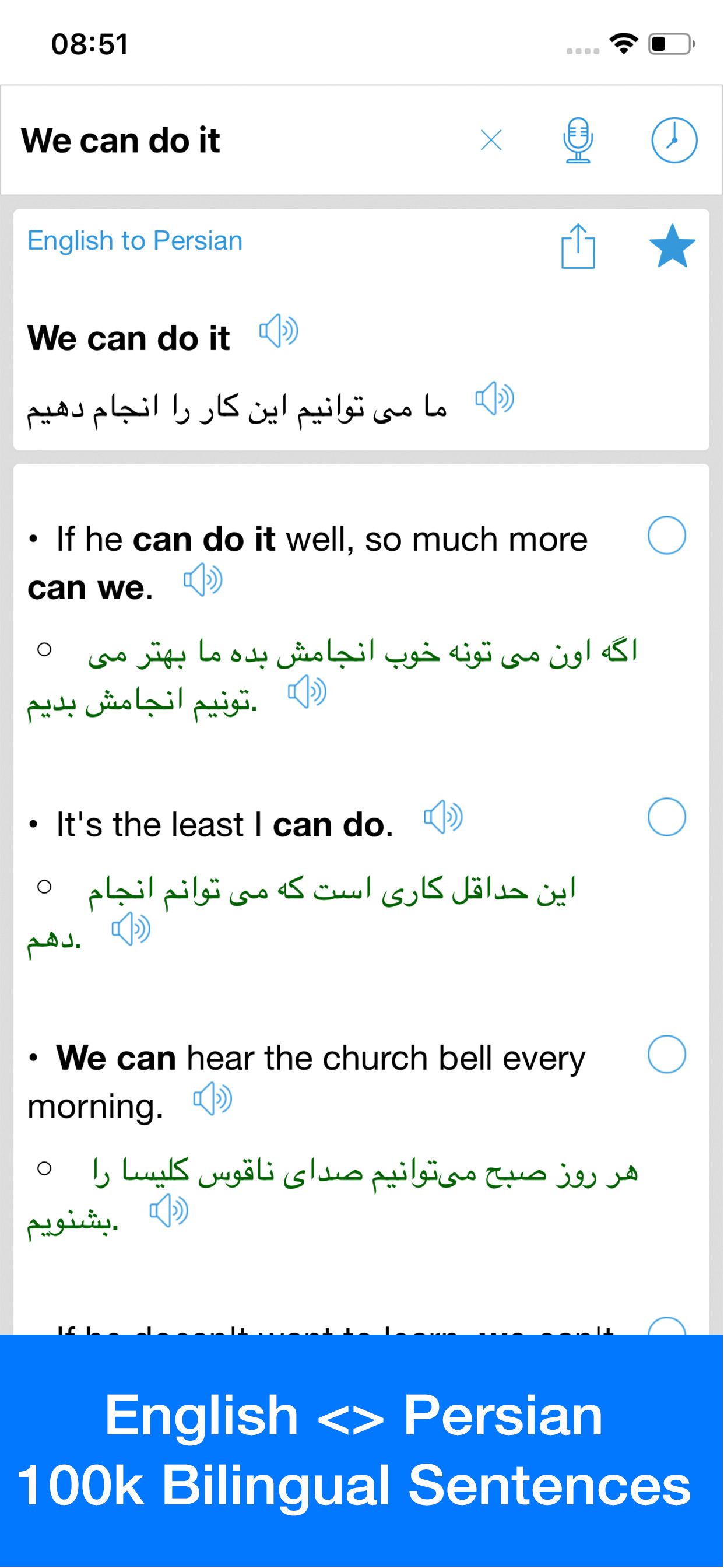The height and width of the screenshot is (1568, 724).
Task: Play audio for English phrase 'We can do it'
Action: [x=279, y=332]
